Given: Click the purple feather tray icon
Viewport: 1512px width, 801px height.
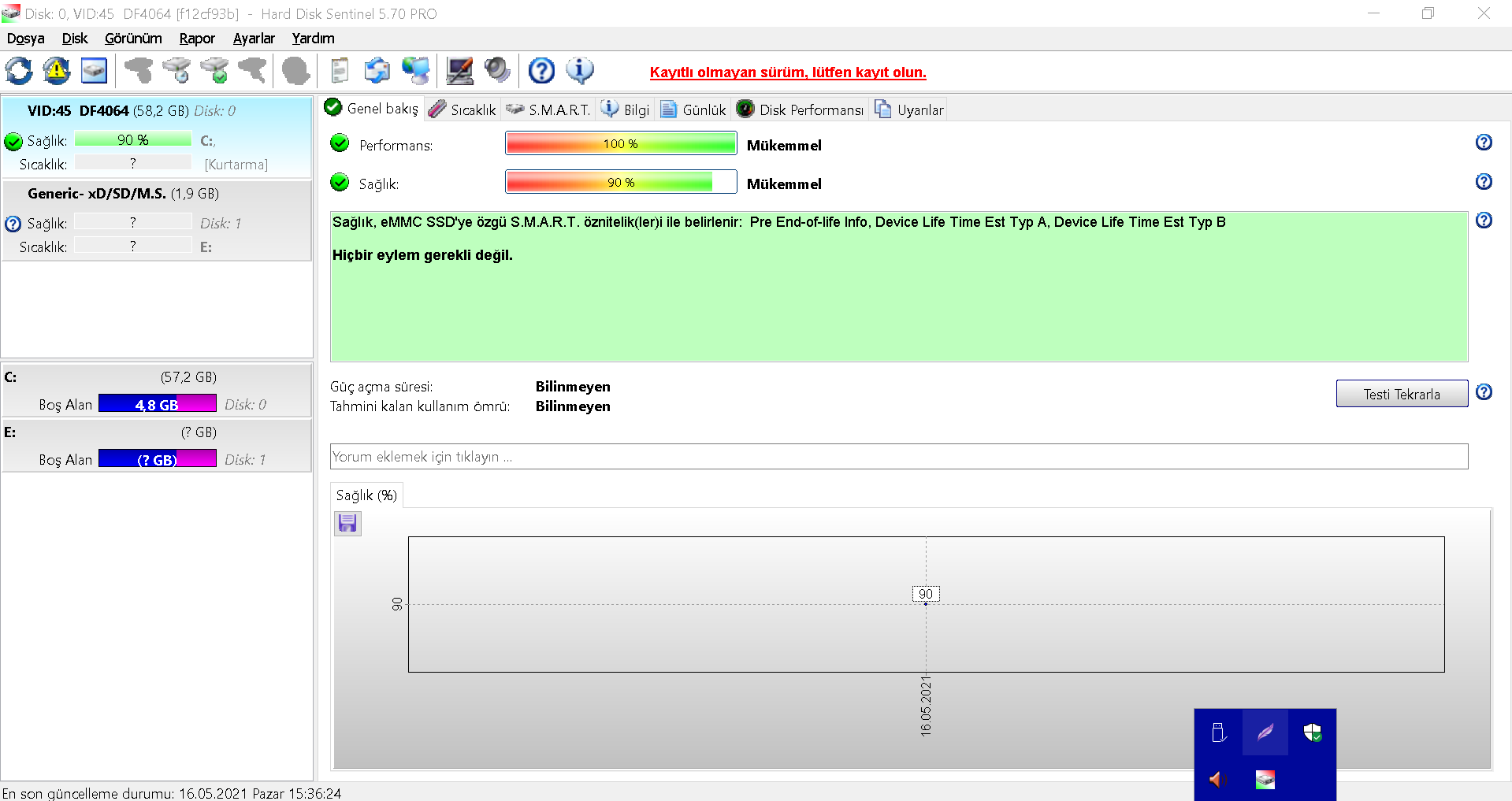Looking at the screenshot, I should click(1265, 732).
